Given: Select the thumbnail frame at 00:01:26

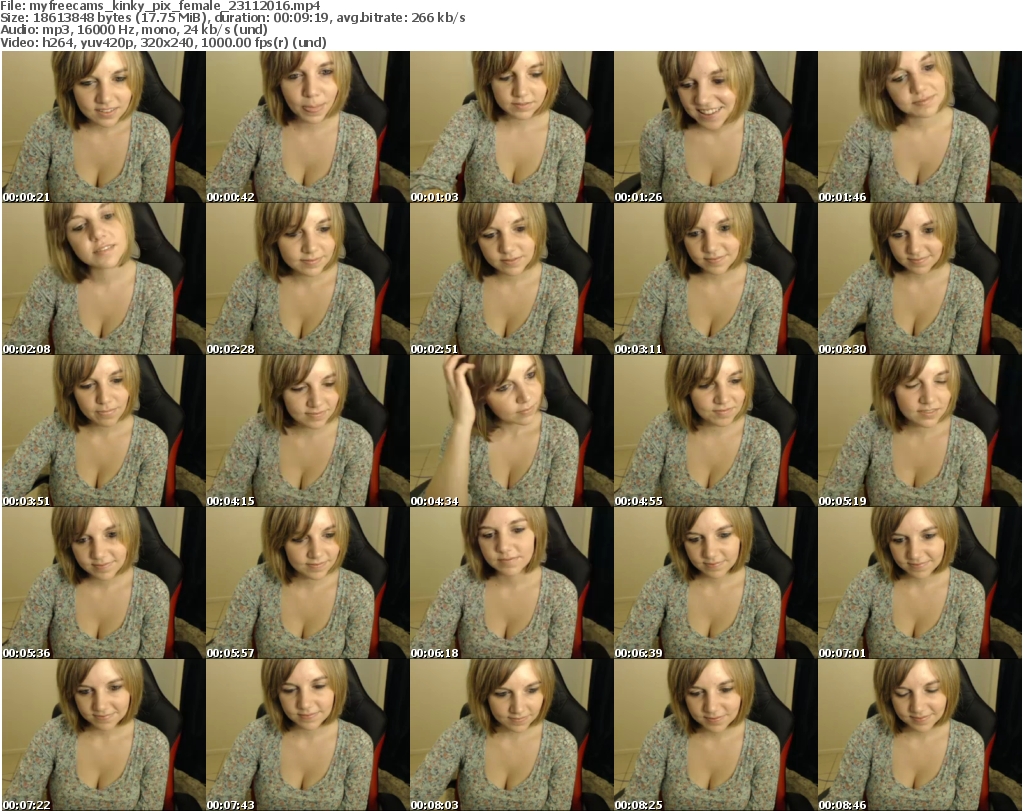Looking at the screenshot, I should pos(716,127).
